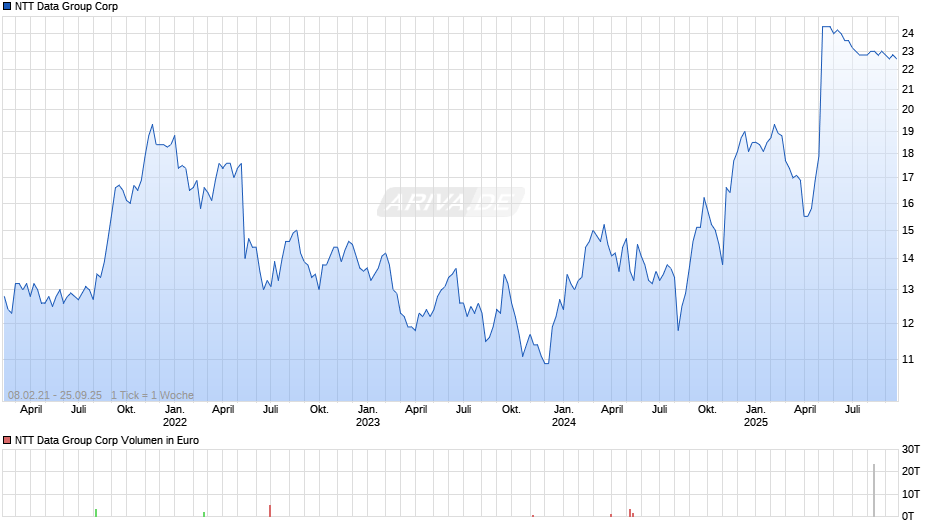The height and width of the screenshot is (526, 940).
Task: Click the '22' price axis label
Action: tap(908, 70)
